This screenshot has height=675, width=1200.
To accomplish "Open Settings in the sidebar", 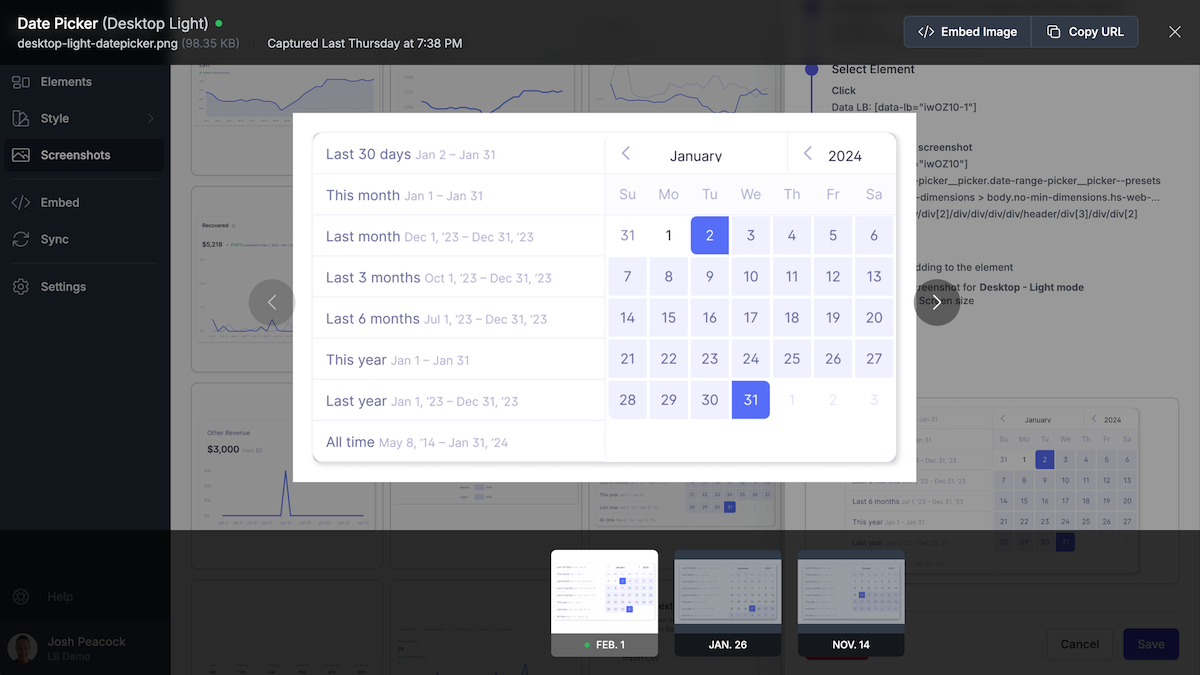I will [82, 286].
